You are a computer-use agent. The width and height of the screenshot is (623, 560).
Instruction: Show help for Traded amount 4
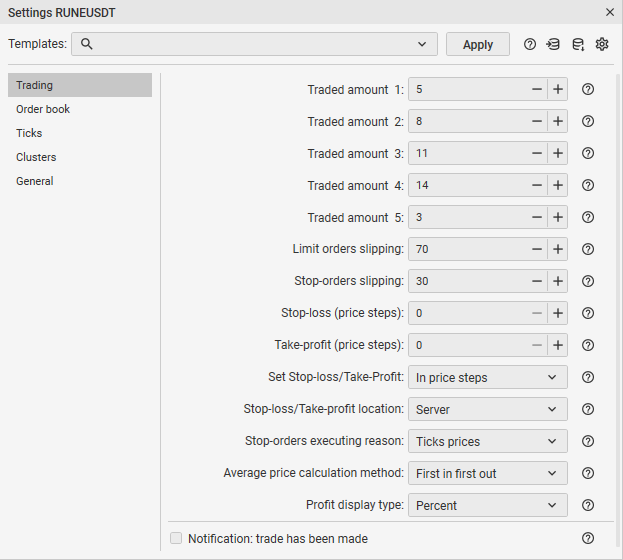588,185
